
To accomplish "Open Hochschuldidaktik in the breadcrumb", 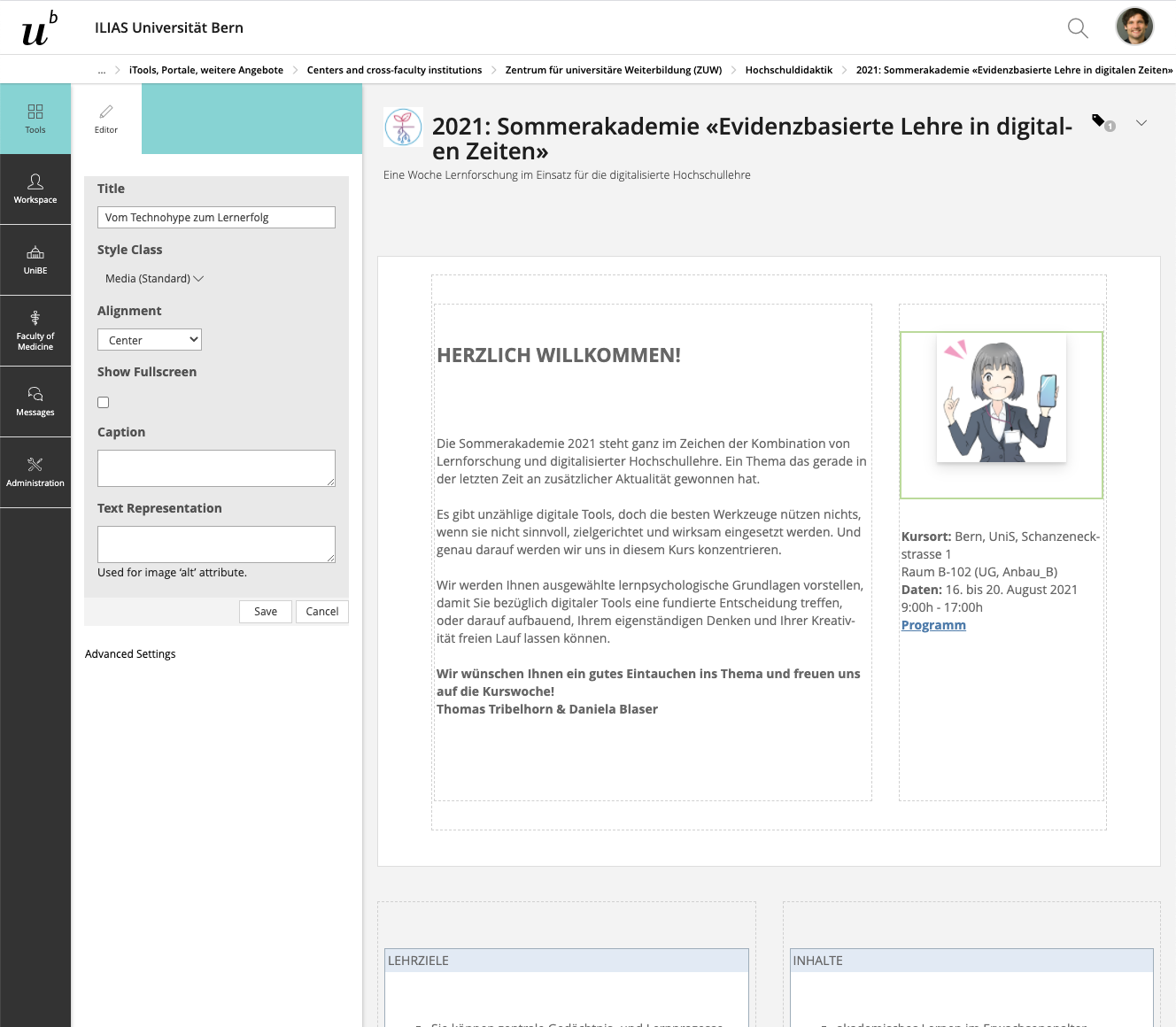I will pyautogui.click(x=788, y=70).
